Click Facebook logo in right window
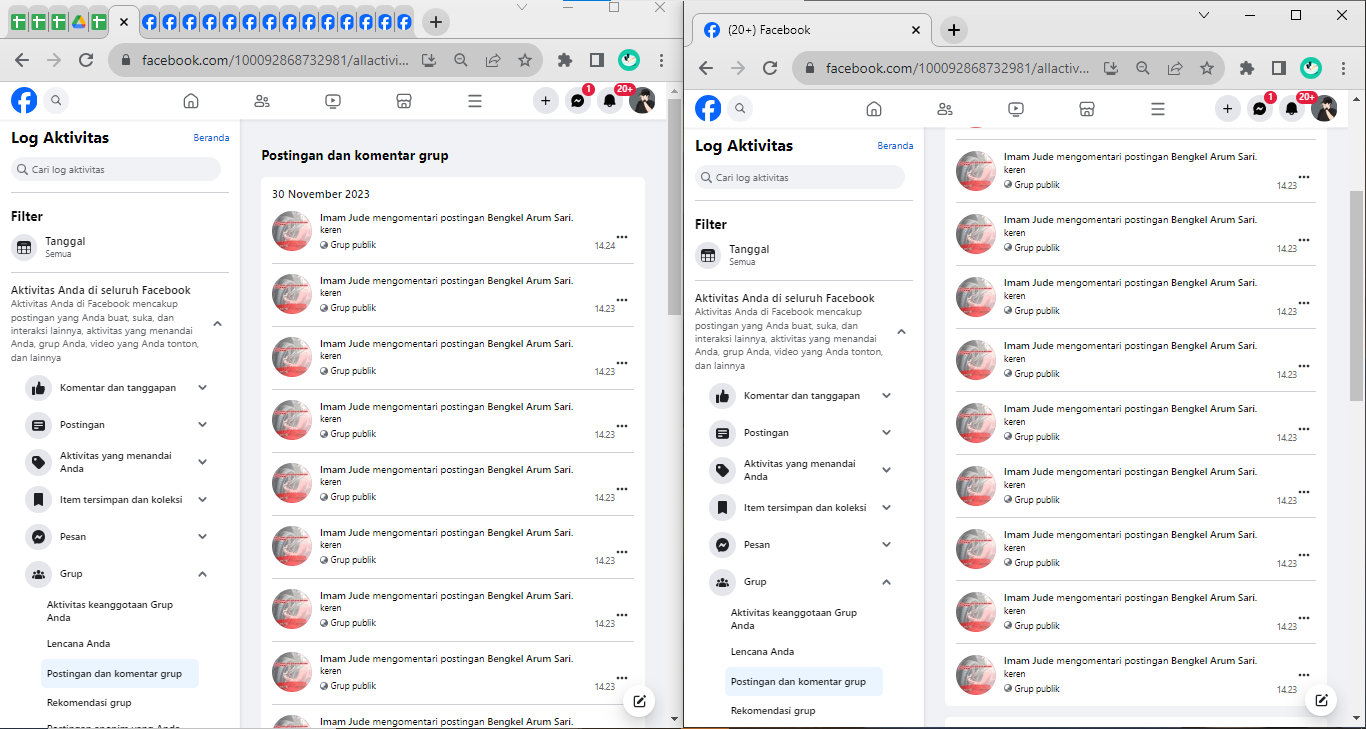The image size is (1366, 729). coord(708,108)
